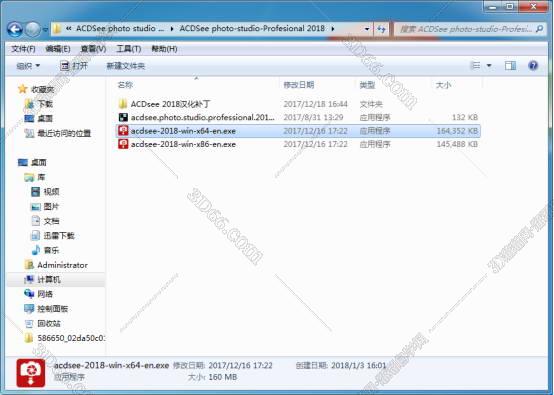Sort by the 类型 column header

coord(367,85)
